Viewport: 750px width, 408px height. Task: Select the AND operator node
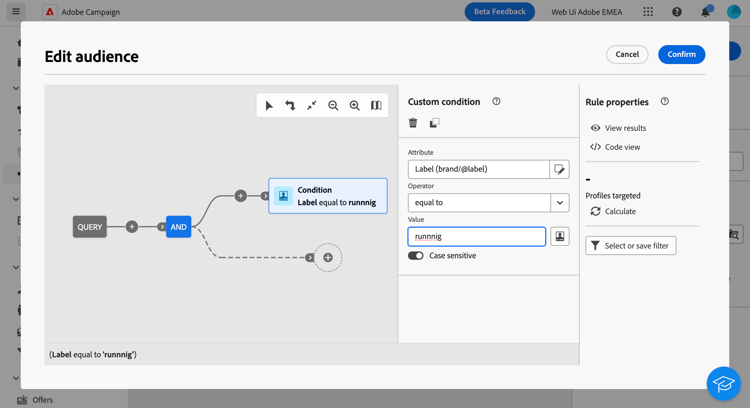[x=178, y=227]
